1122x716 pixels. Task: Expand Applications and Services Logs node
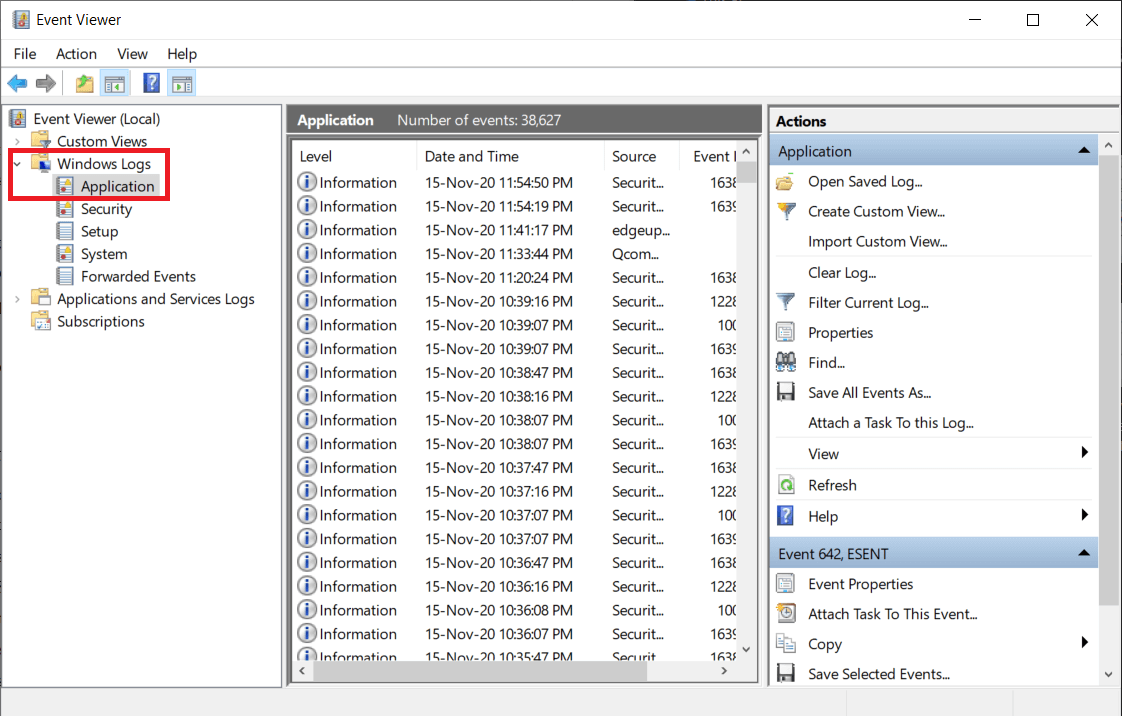18,299
